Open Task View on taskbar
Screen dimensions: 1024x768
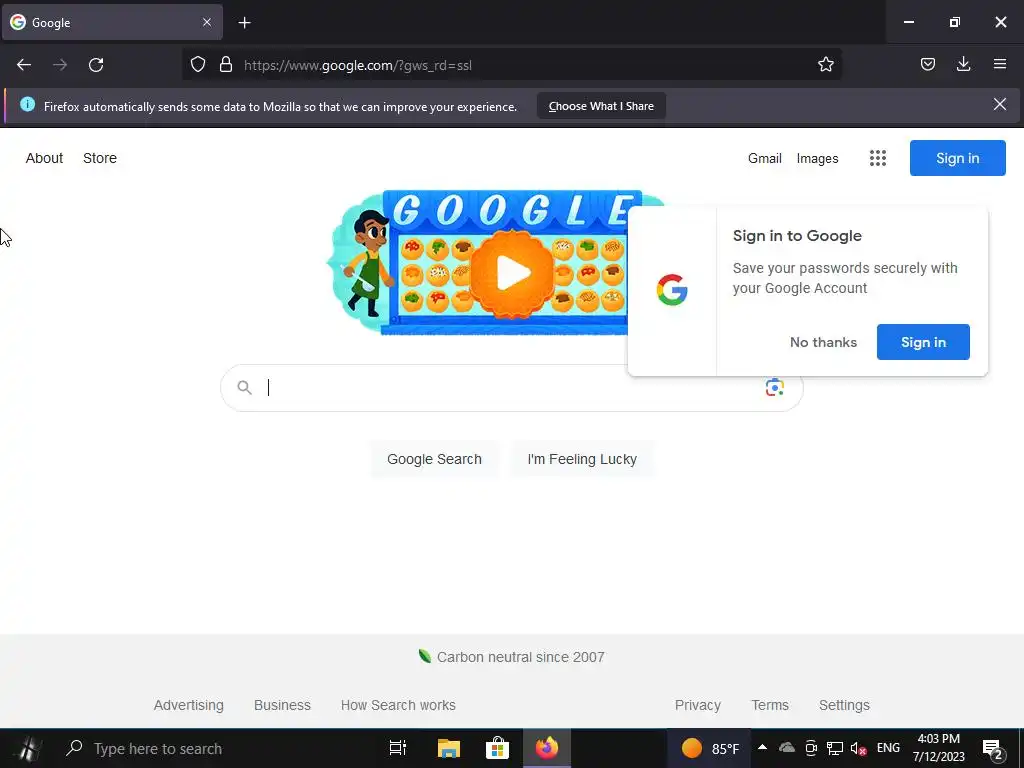[398, 748]
